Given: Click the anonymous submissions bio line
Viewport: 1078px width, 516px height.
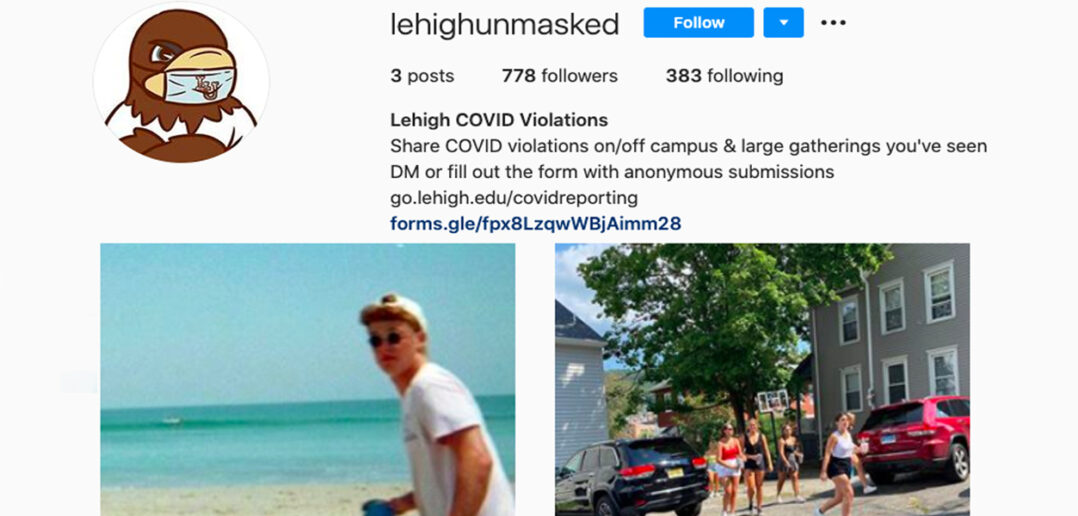Looking at the screenshot, I should pyautogui.click(x=612, y=172).
